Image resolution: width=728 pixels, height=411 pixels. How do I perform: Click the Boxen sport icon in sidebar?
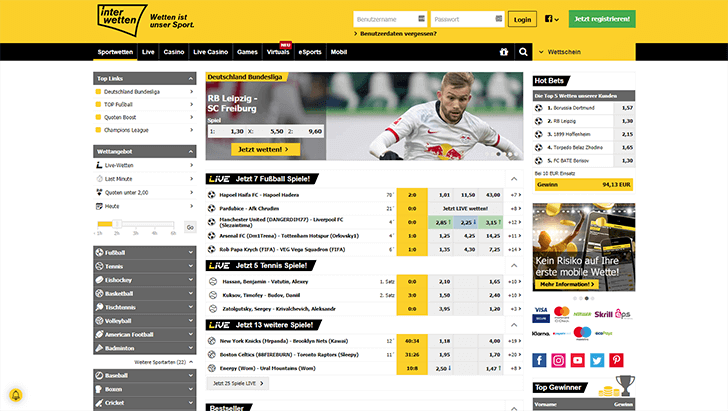tap(99, 389)
